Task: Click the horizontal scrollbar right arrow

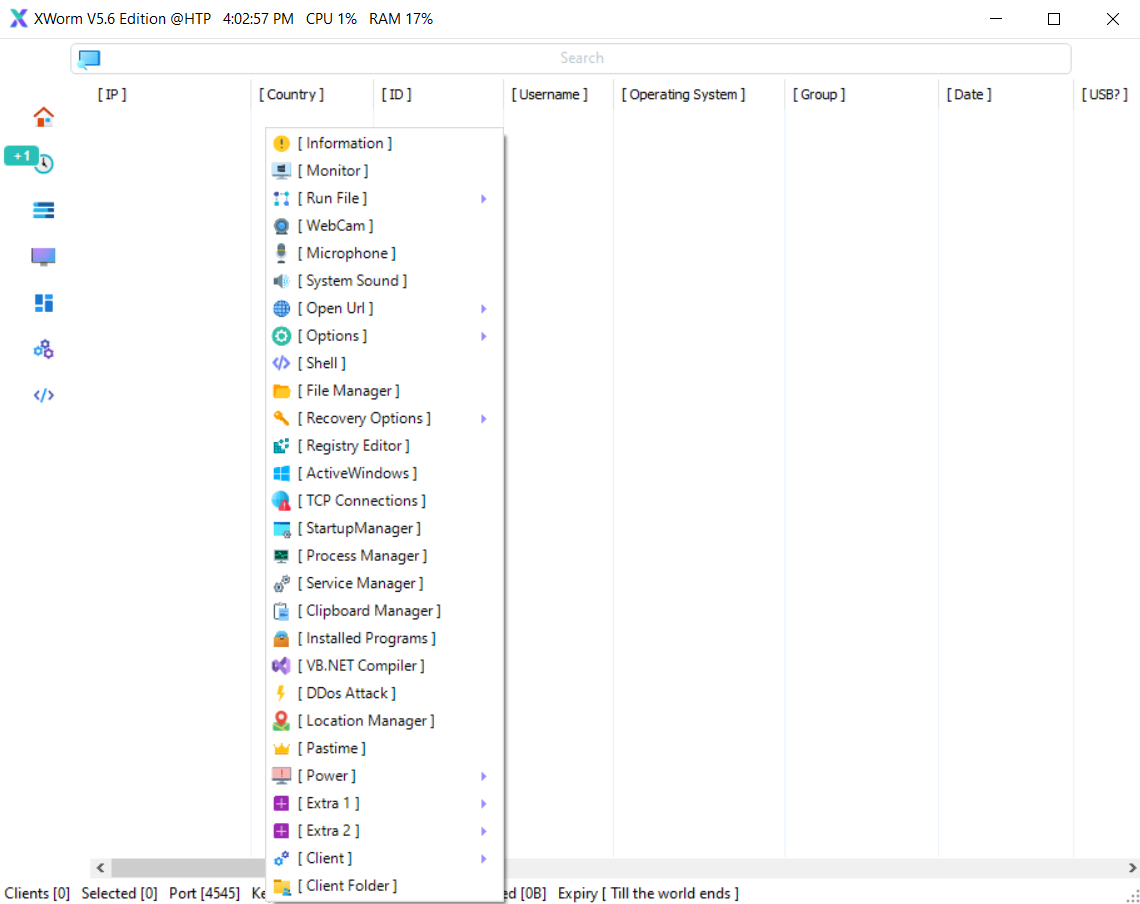Action: tap(1132, 868)
